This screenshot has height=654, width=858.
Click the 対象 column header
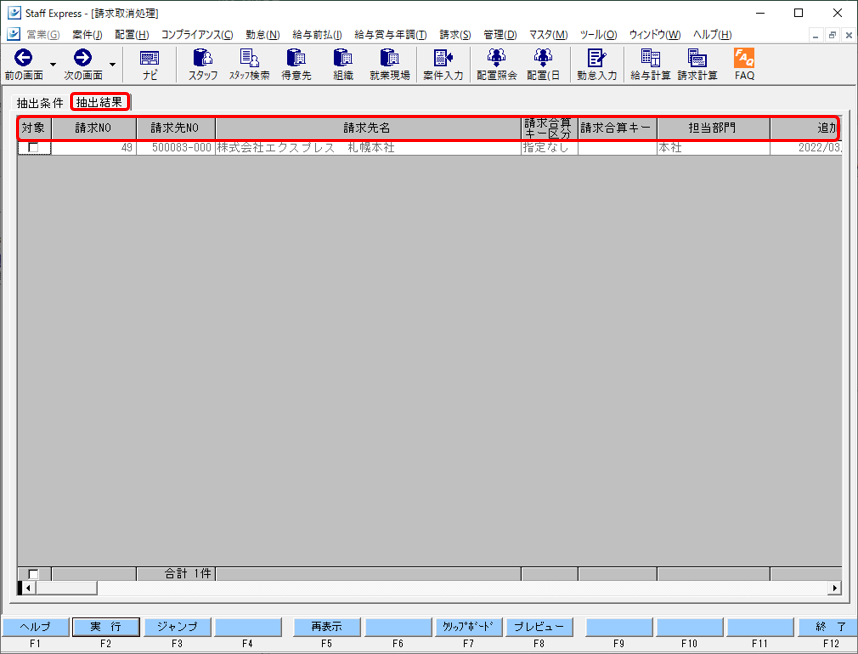34,128
